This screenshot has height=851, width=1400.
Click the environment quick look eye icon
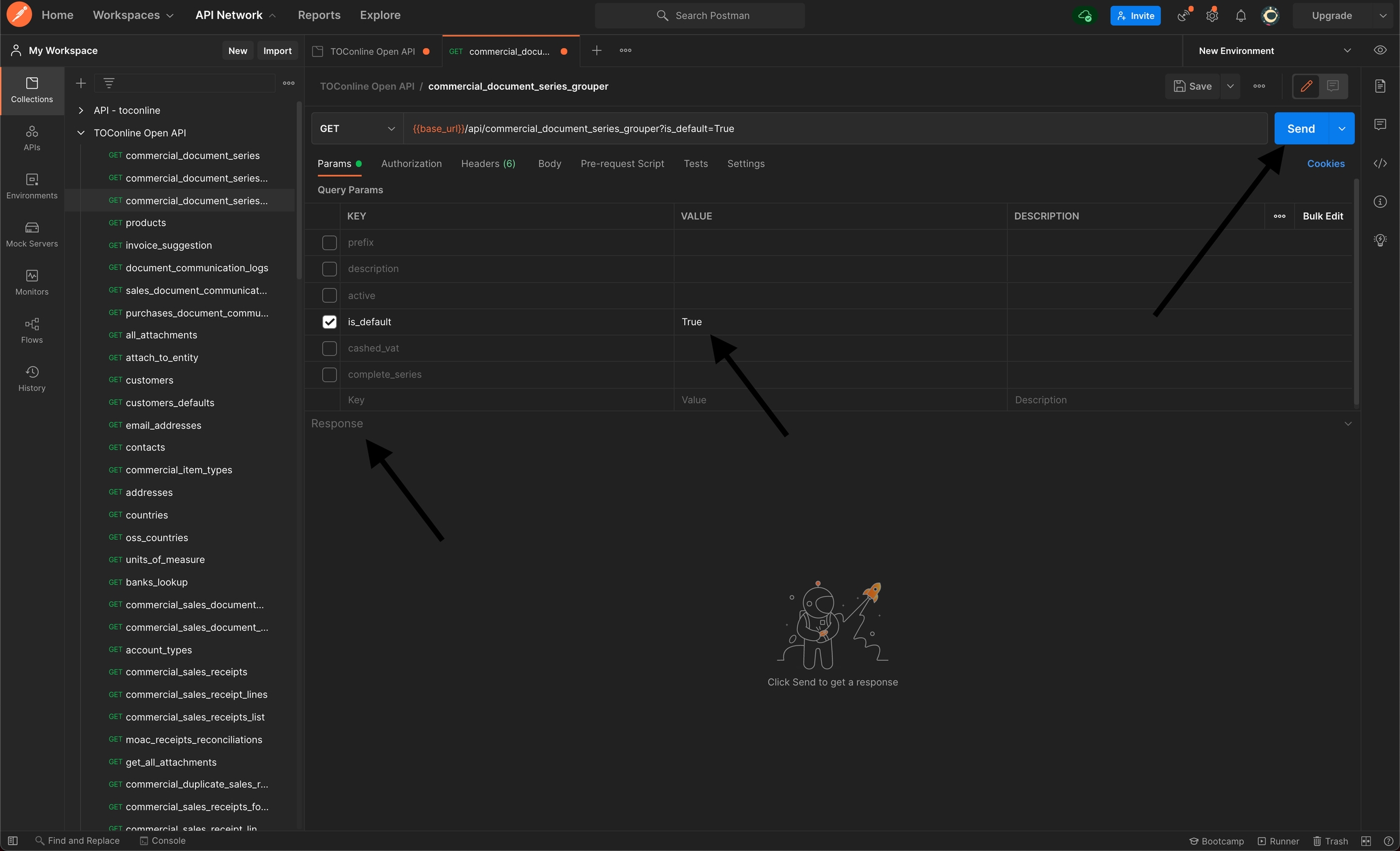point(1380,50)
